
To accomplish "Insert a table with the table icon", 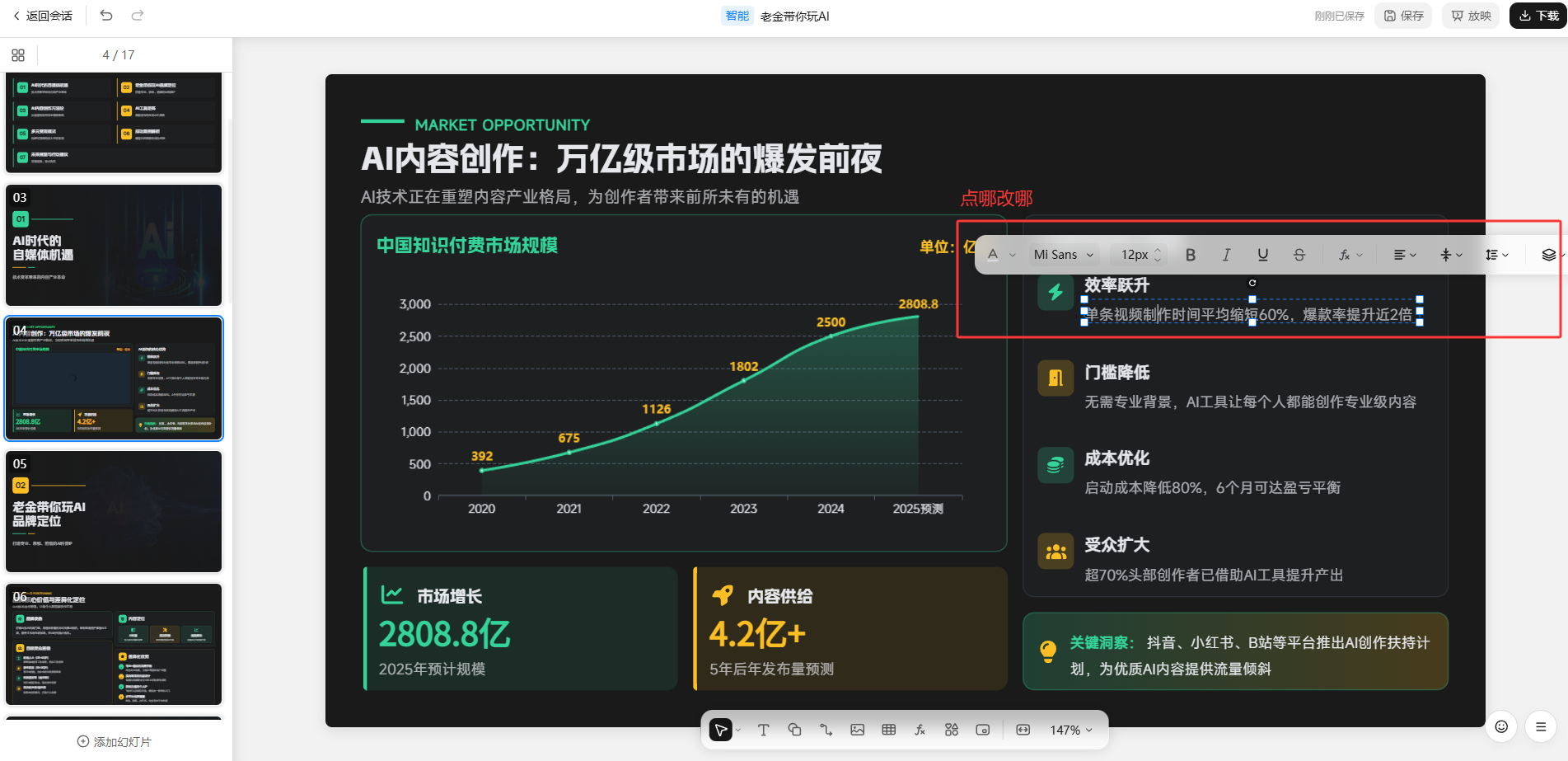I will click(889, 730).
